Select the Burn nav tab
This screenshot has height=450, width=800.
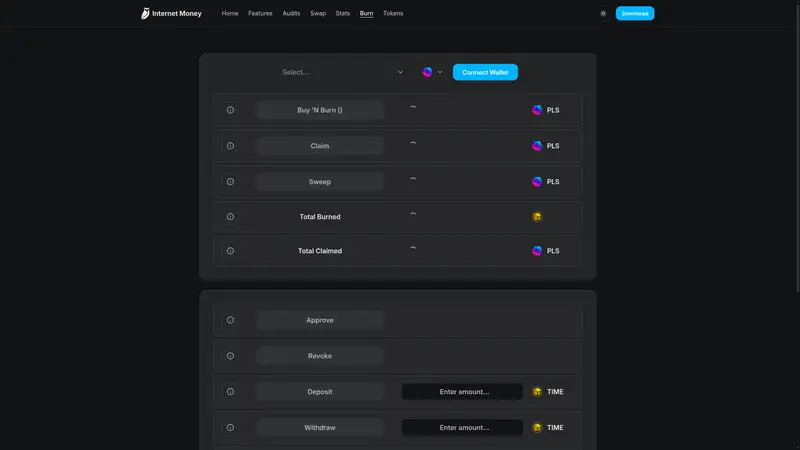(366, 13)
